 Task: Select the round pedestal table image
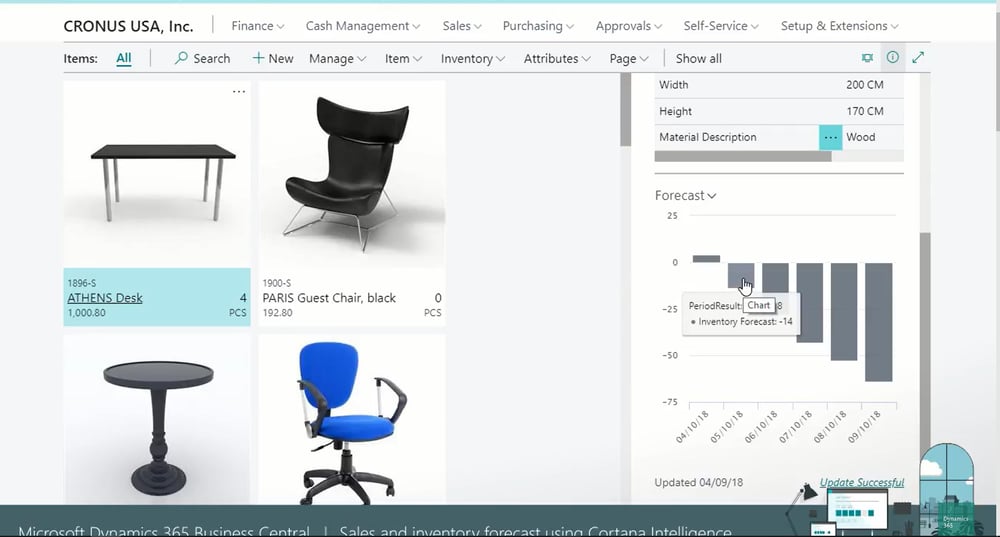point(157,420)
